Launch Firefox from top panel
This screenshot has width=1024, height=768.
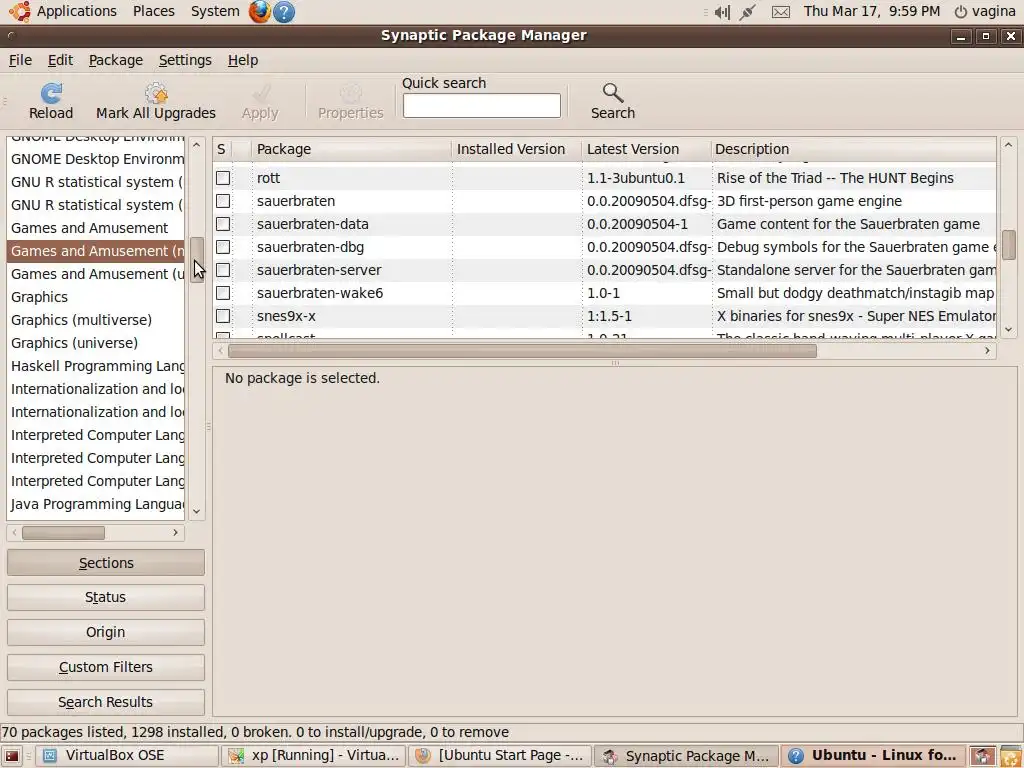tap(260, 12)
